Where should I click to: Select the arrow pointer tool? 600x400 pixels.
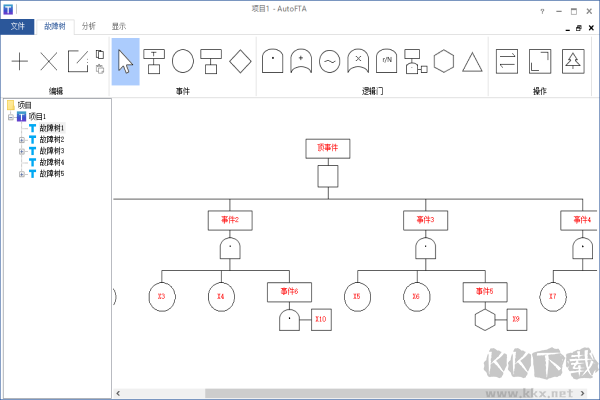tap(125, 61)
